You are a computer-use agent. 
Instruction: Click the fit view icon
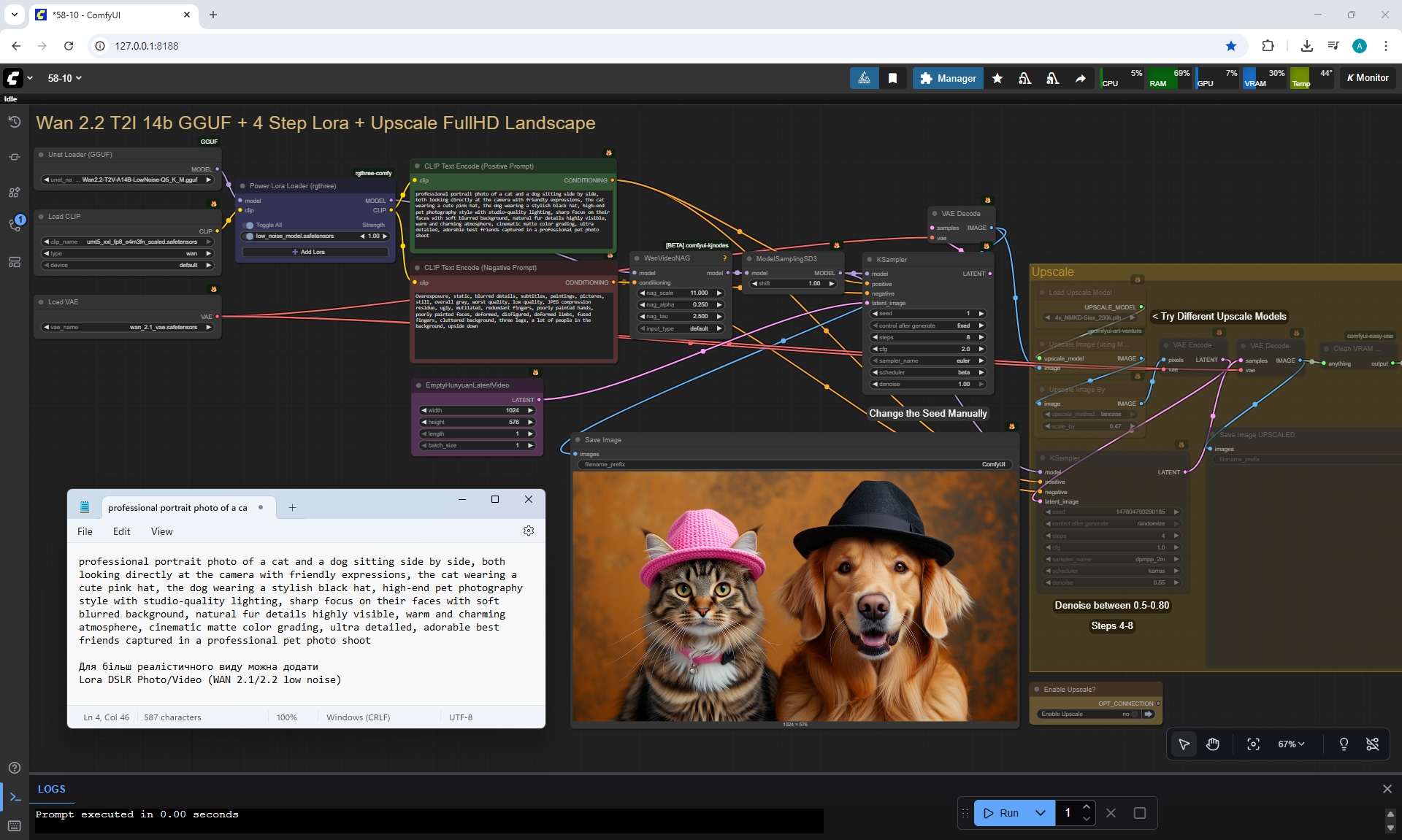(x=1253, y=744)
